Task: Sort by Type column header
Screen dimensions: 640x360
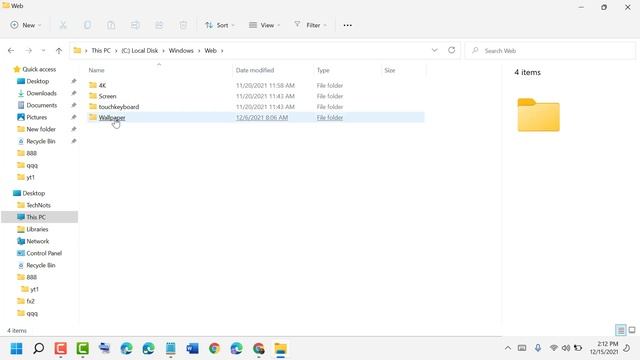Action: click(x=323, y=70)
